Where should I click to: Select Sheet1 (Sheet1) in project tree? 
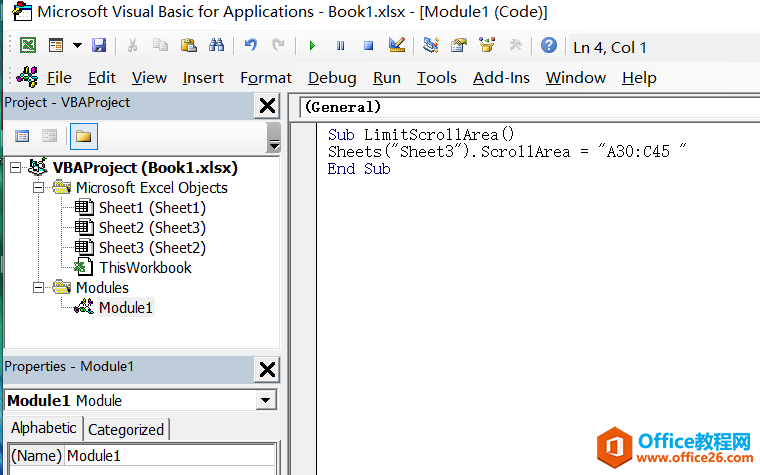(x=152, y=208)
